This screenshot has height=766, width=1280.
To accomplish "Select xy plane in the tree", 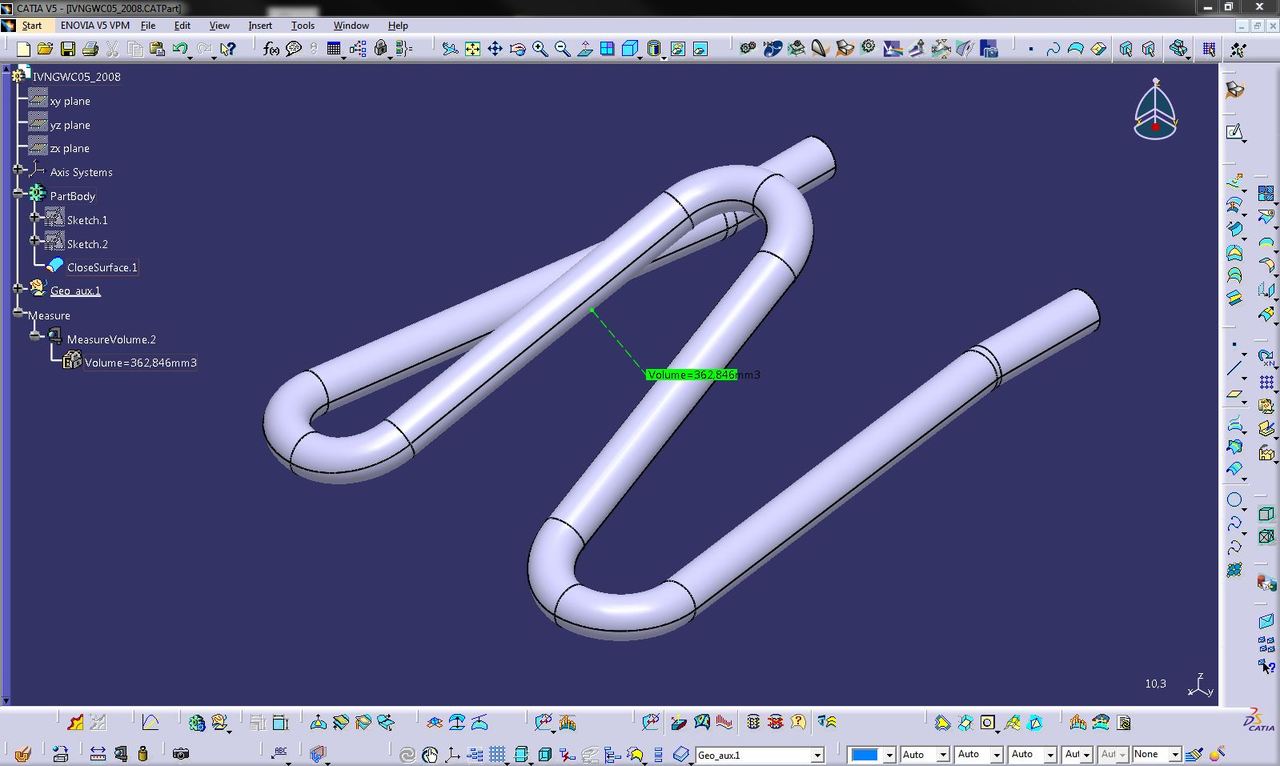I will [x=70, y=101].
